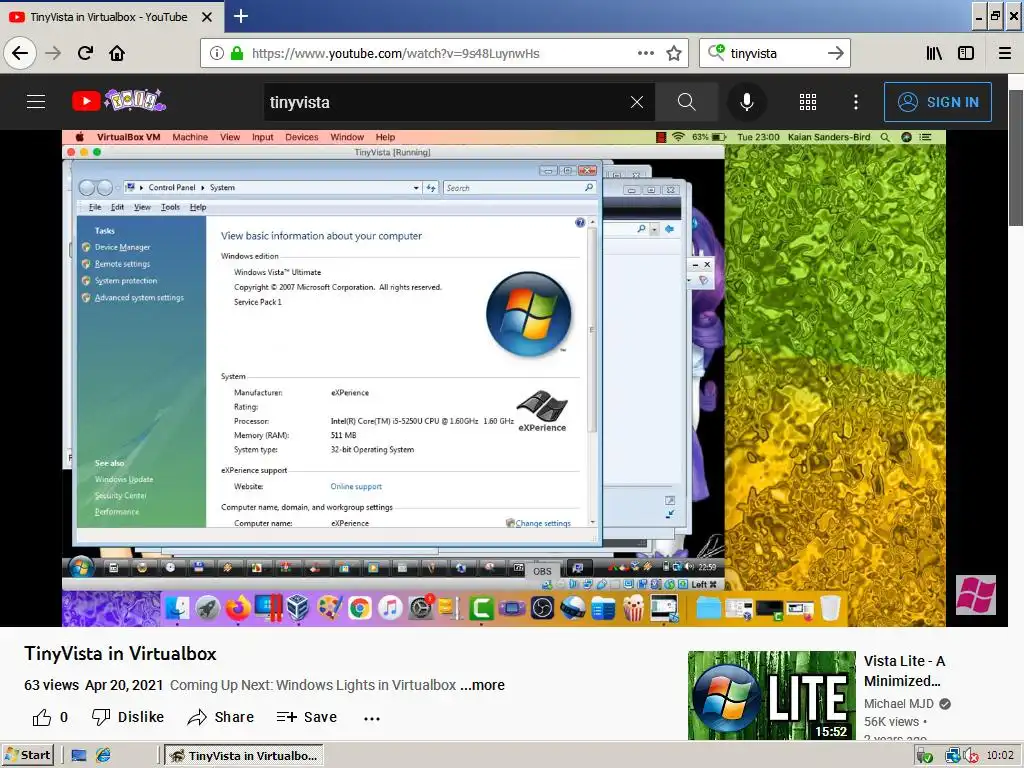The width and height of the screenshot is (1024, 768).
Task: Clear the YouTube search box with X
Action: coord(637,102)
